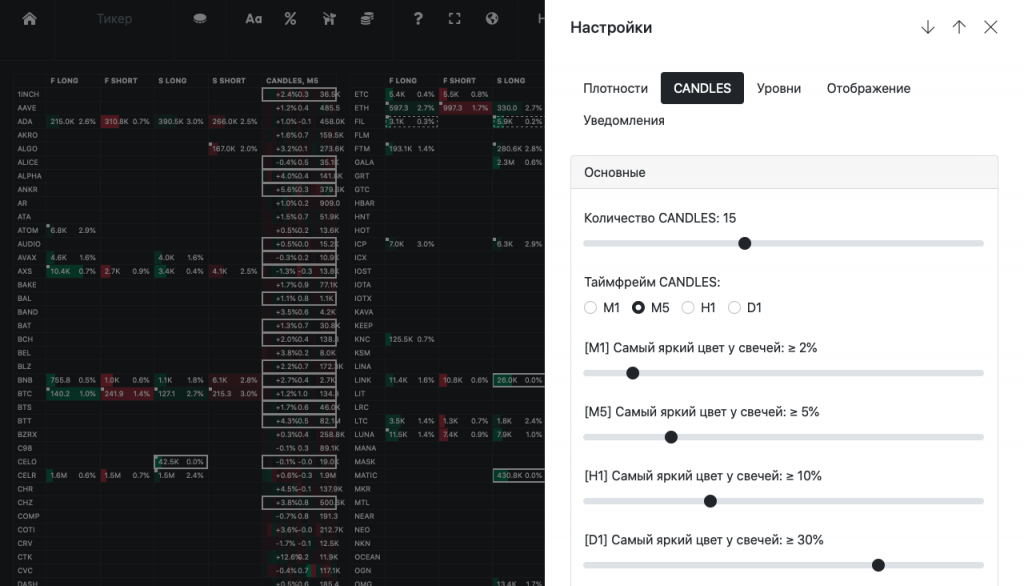Open the Уровни tab
1024x586 pixels.
778,88
